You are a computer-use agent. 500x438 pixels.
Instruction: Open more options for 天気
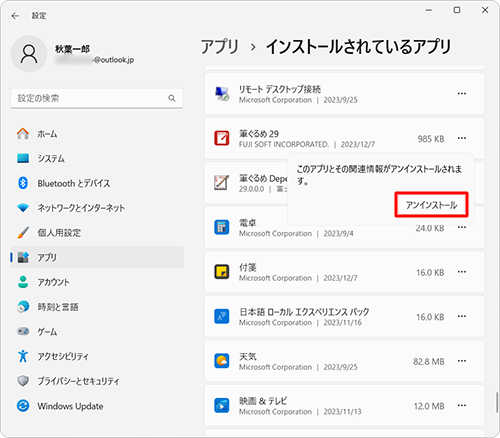[x=462, y=361]
